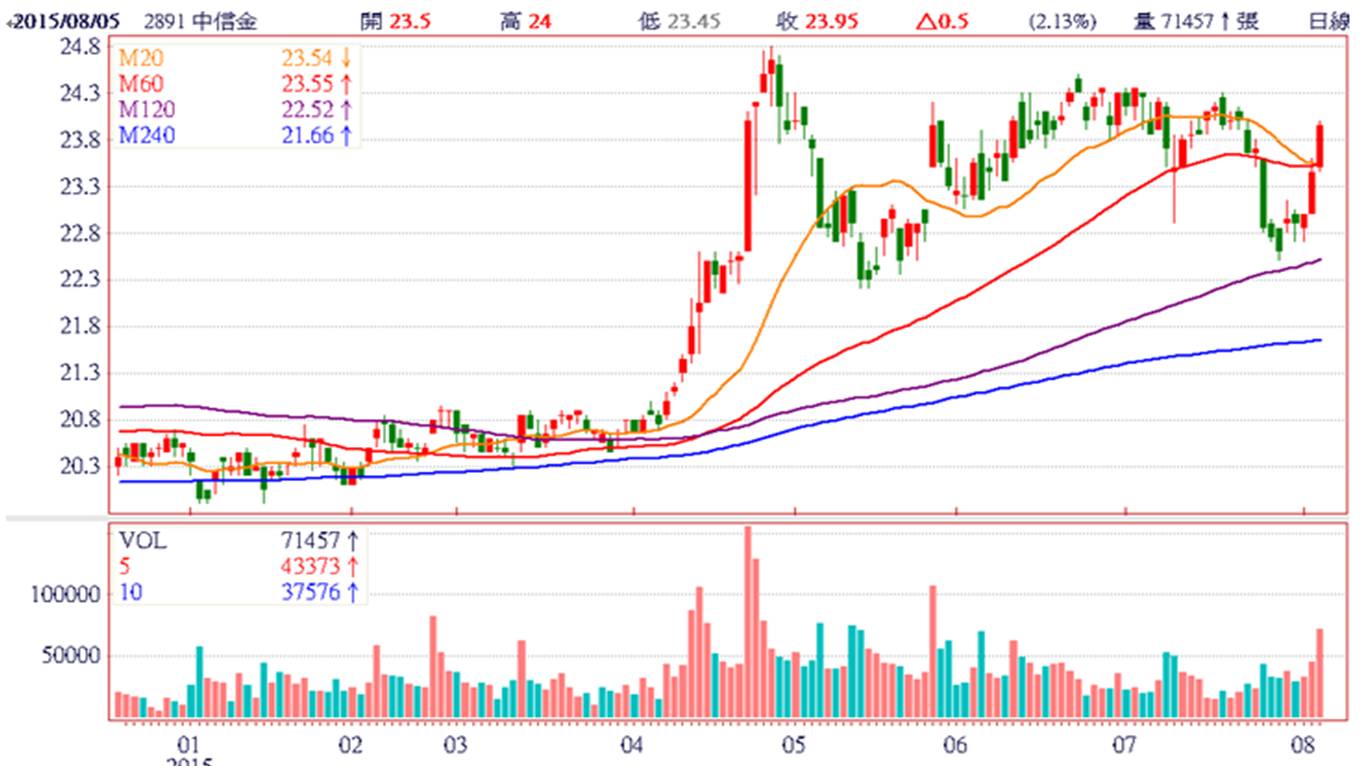
Task: Select the 10-day volume average legend entry
Action: [130, 592]
